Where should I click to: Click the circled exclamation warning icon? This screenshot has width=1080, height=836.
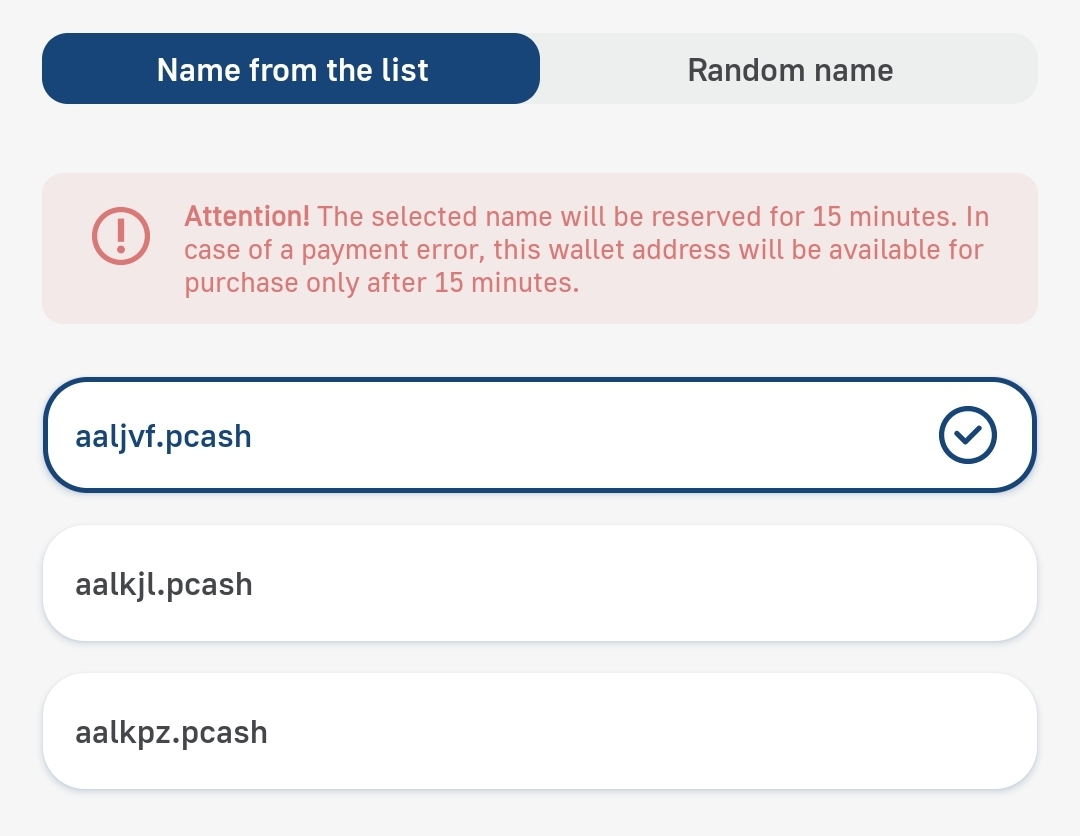point(121,235)
